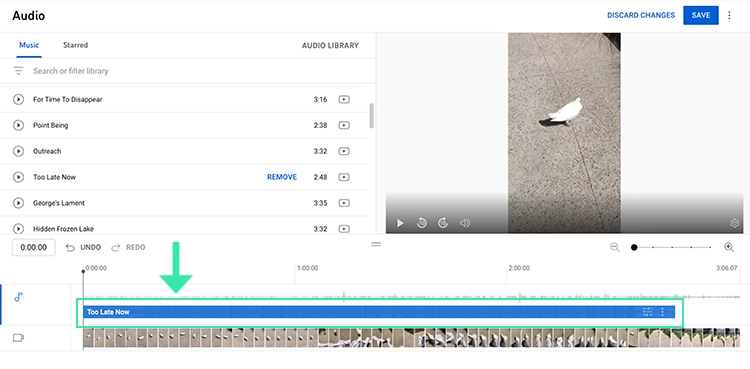750x369 pixels.
Task: Open the library filter icon
Action: tap(18, 71)
